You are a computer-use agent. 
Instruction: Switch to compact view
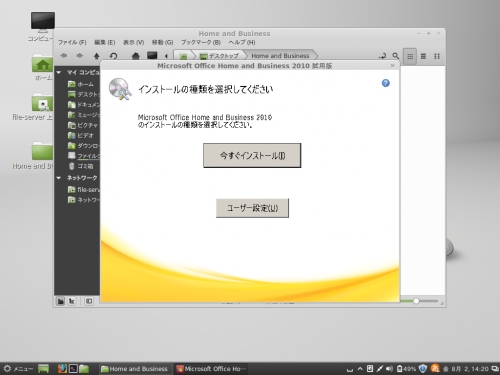[x=437, y=56]
